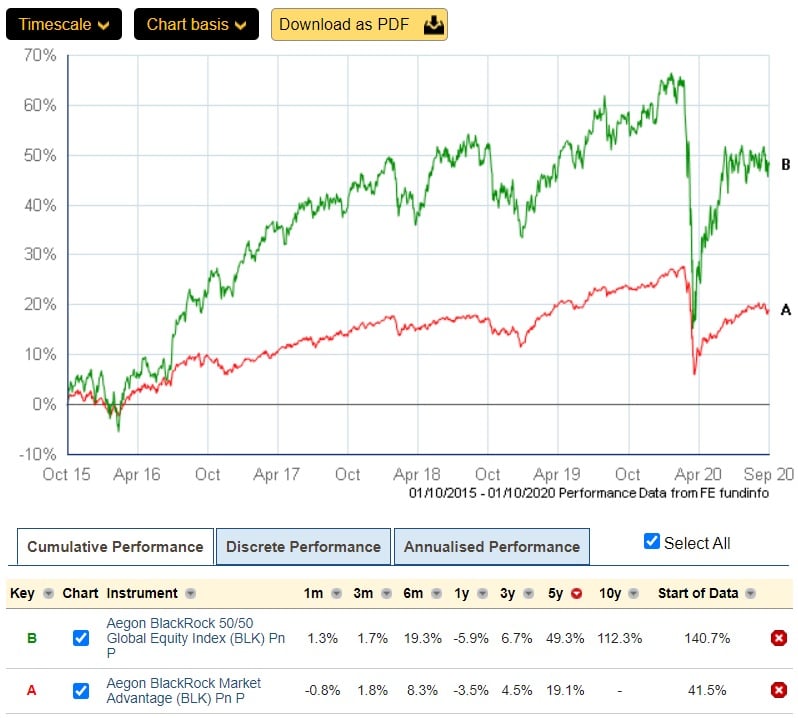Sort by 3y column arrow
The height and width of the screenshot is (718, 798).
pos(529,593)
